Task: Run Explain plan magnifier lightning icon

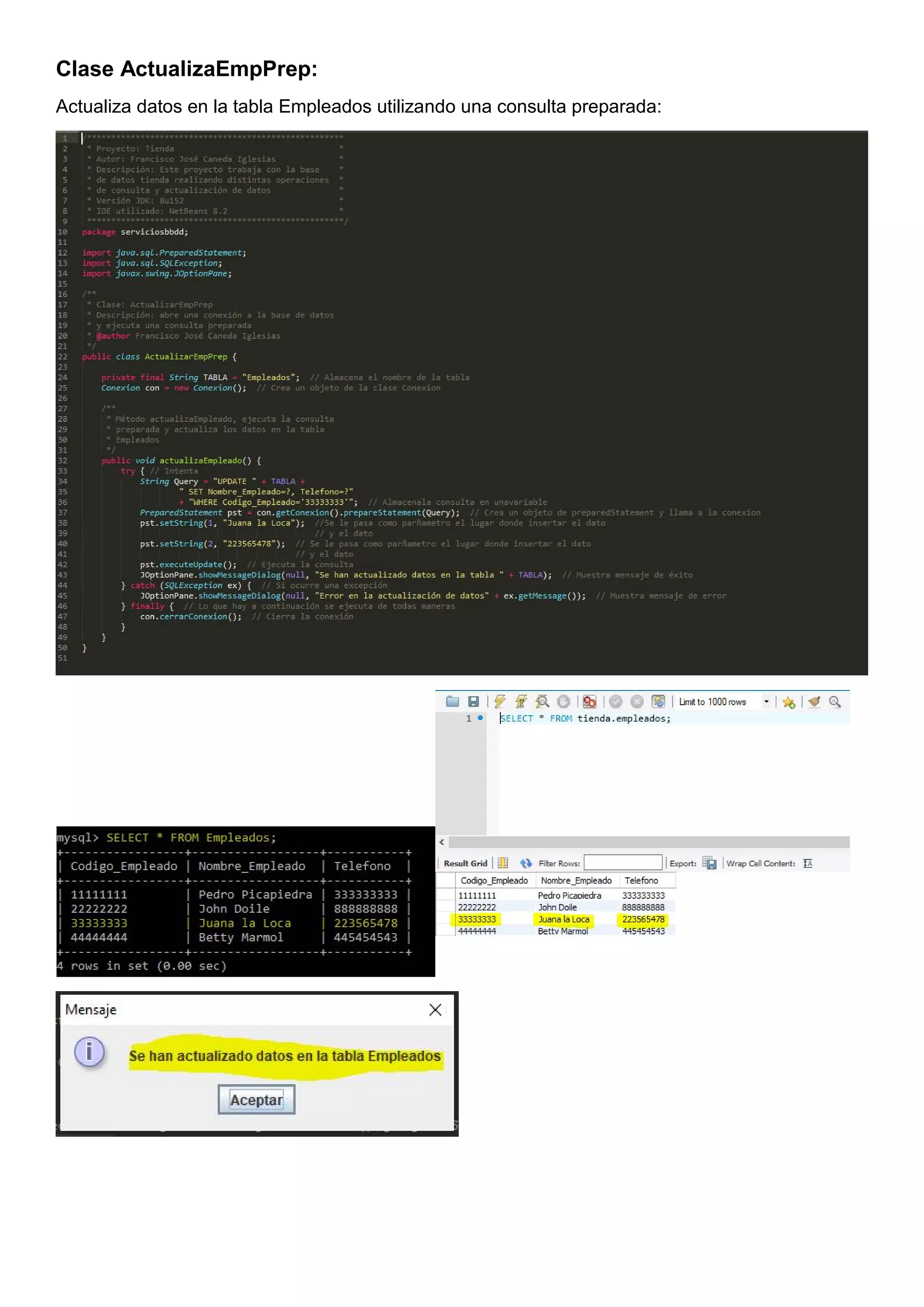Action: (x=542, y=701)
